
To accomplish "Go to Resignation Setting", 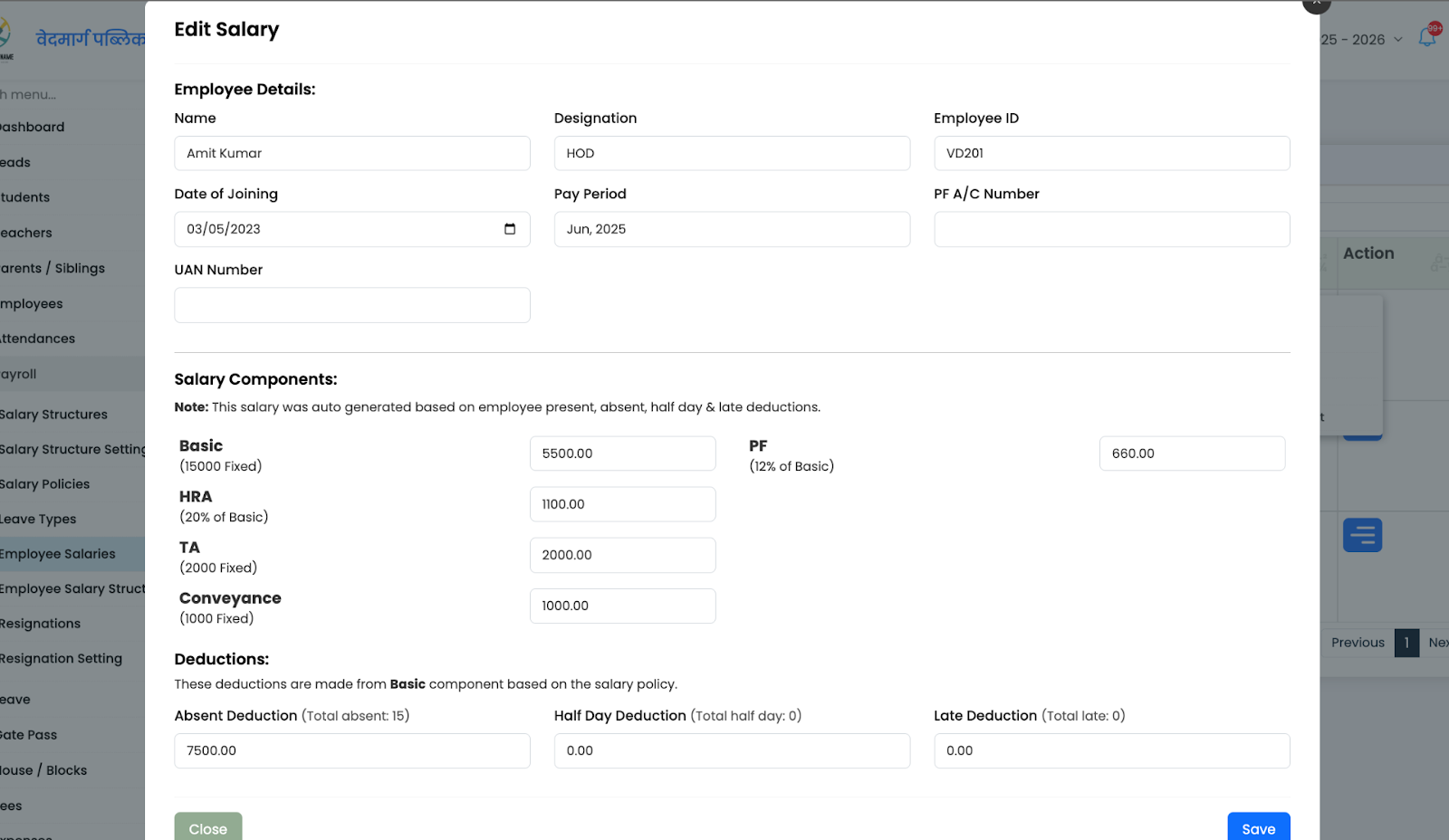I will pos(61,658).
